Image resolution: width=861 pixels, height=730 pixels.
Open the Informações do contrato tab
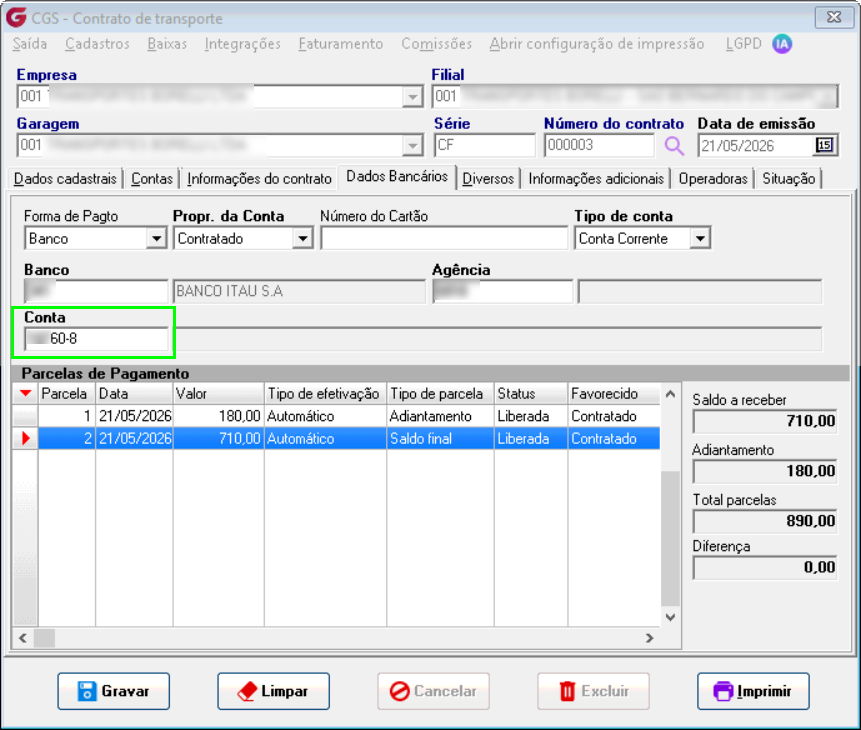259,179
